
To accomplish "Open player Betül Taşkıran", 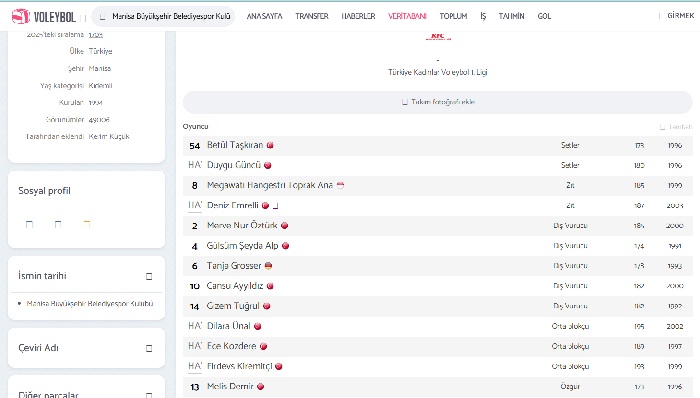I will pyautogui.click(x=235, y=145).
